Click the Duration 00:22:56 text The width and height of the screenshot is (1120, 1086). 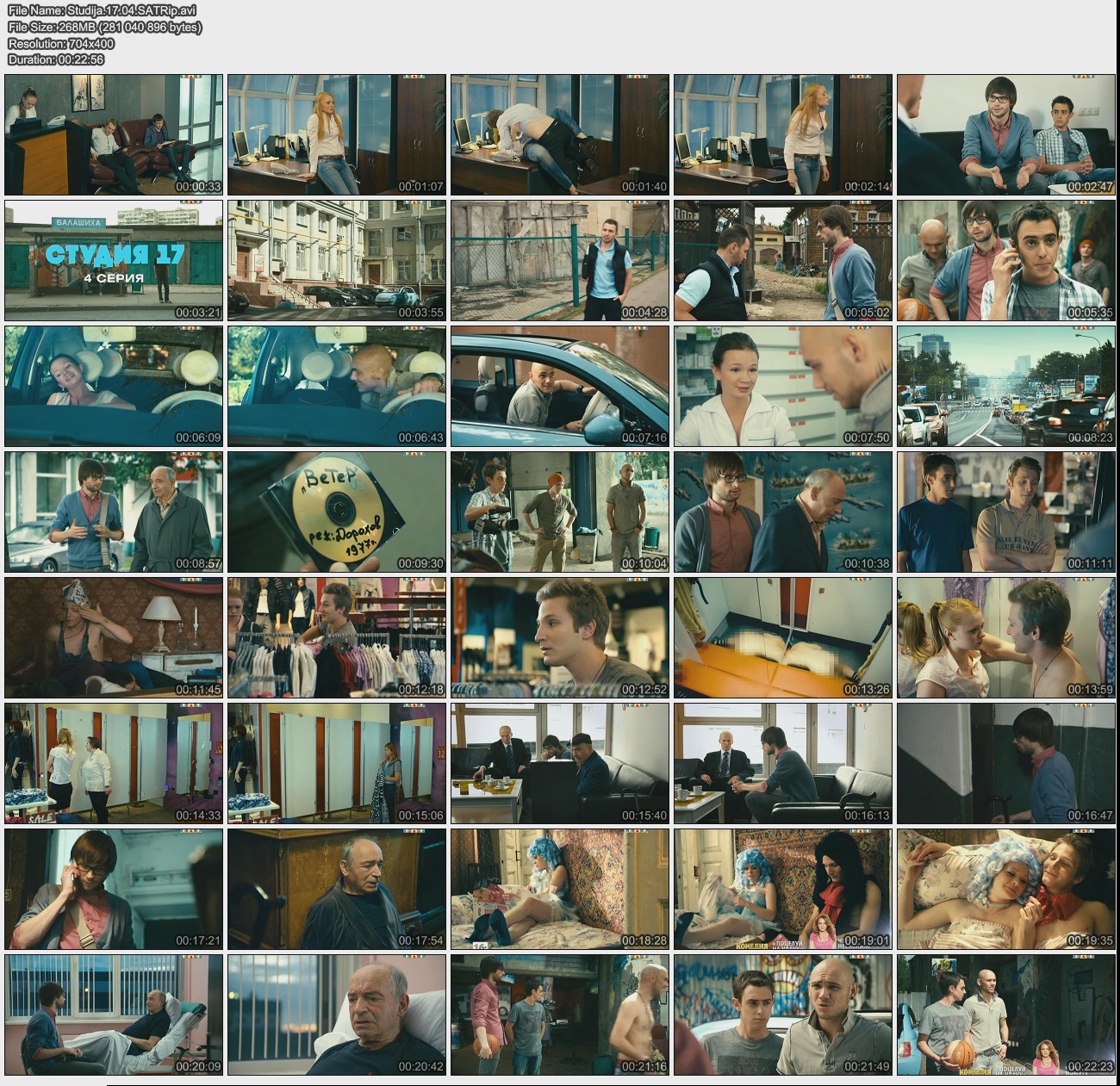(56, 59)
